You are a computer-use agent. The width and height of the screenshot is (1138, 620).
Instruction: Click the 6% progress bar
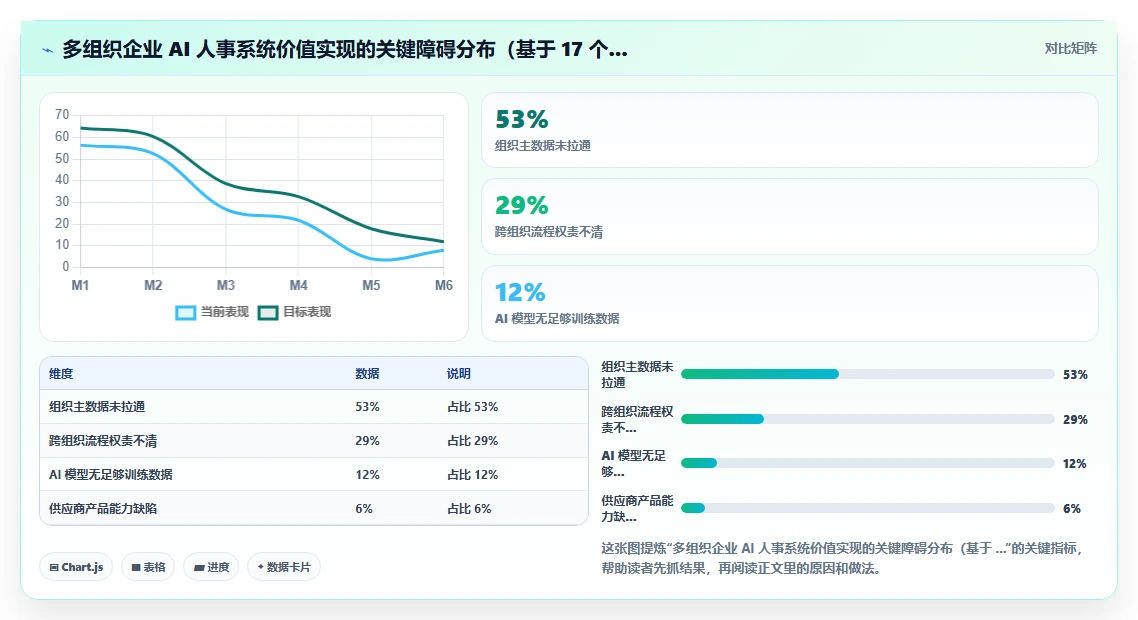pos(867,508)
